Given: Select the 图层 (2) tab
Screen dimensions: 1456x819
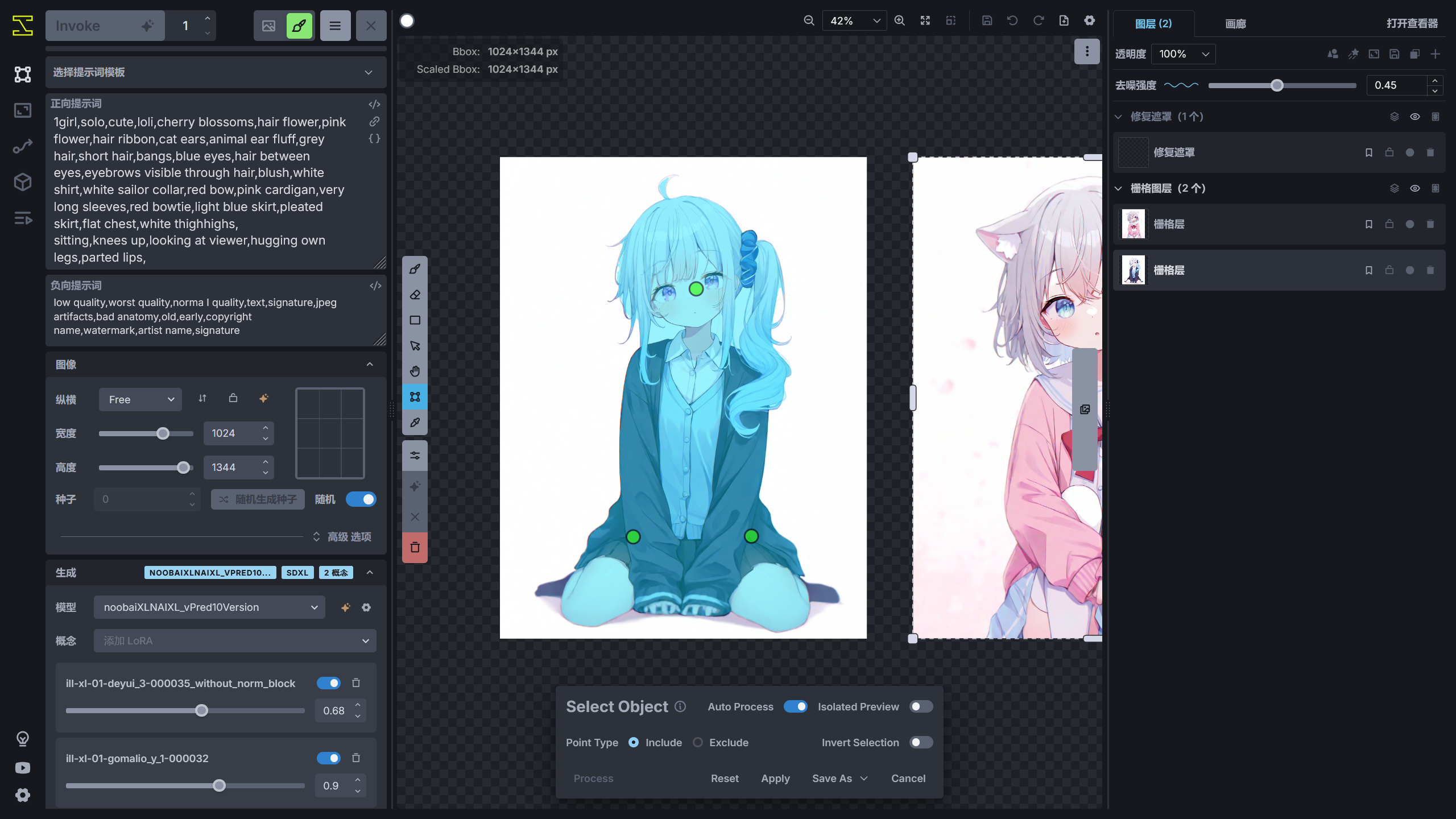Looking at the screenshot, I should (1153, 24).
